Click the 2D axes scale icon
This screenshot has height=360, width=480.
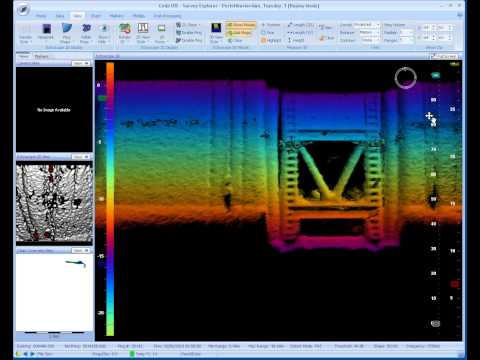[143, 29]
